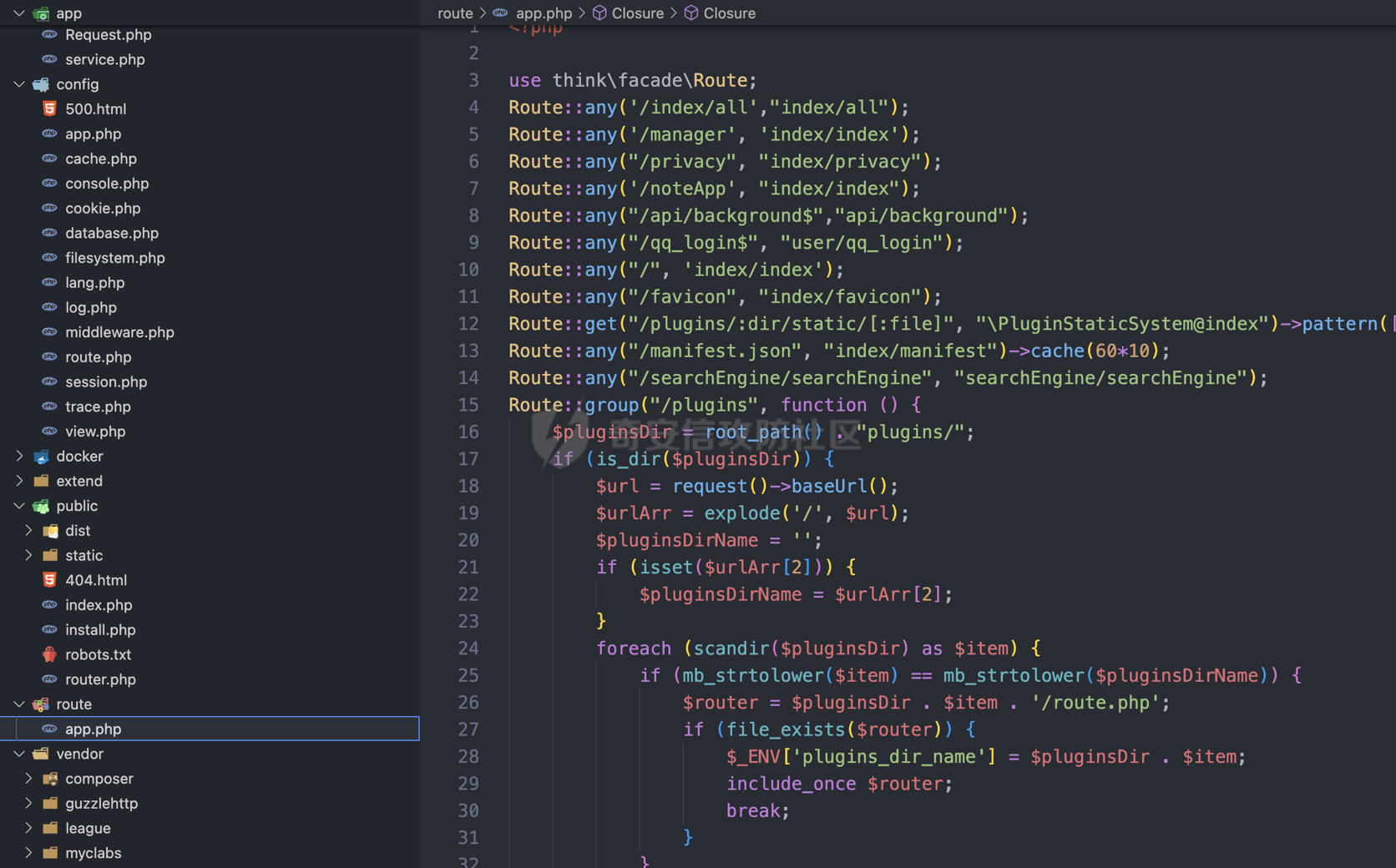Click the break; statement on line 30

[757, 811]
